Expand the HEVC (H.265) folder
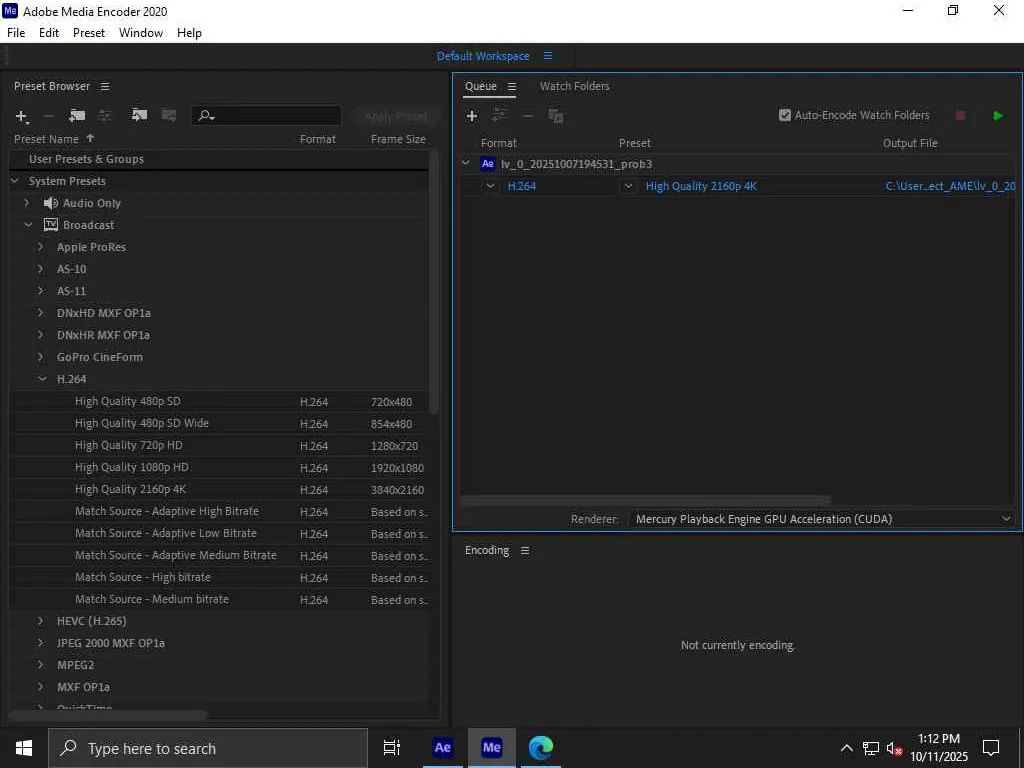This screenshot has height=768, width=1024. [40, 621]
